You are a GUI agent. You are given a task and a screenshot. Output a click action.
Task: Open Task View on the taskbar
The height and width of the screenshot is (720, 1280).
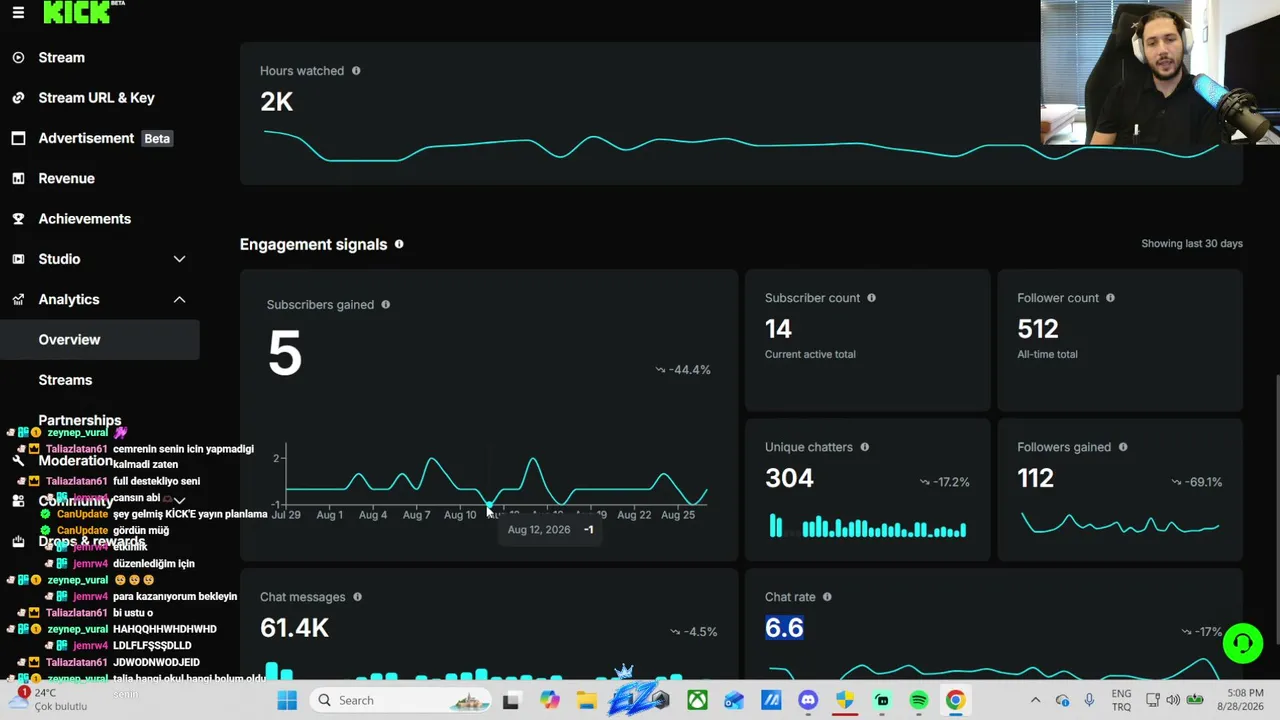(x=511, y=700)
